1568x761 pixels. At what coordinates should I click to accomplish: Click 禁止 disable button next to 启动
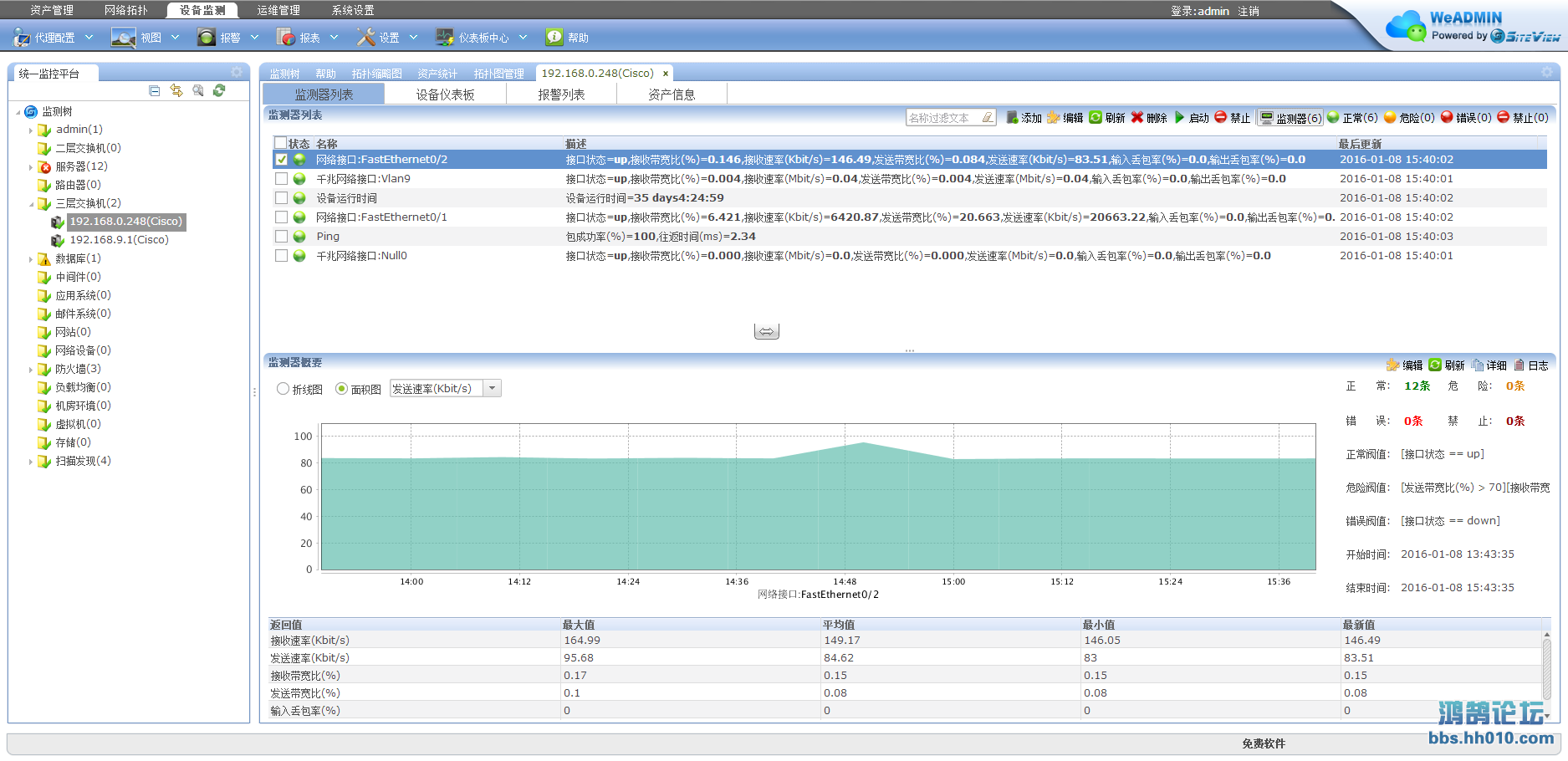[x=1233, y=118]
